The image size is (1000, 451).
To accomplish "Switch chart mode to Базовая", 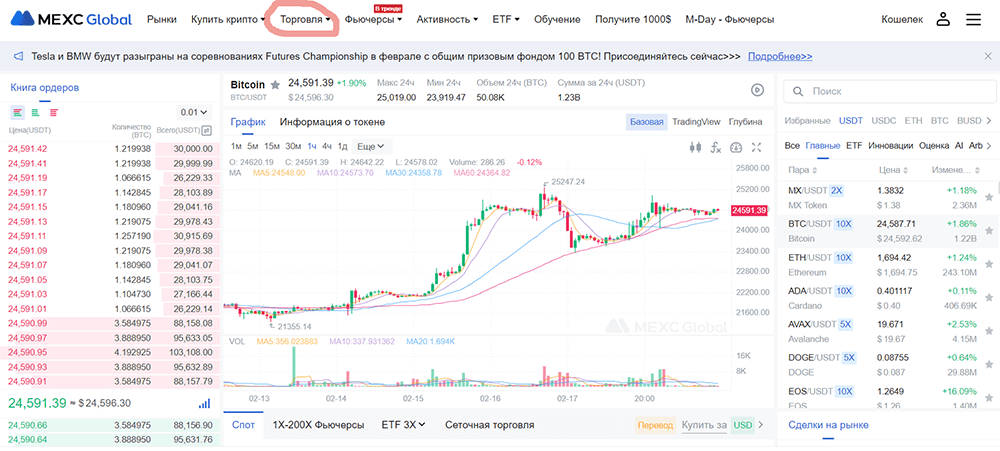I will 647,122.
